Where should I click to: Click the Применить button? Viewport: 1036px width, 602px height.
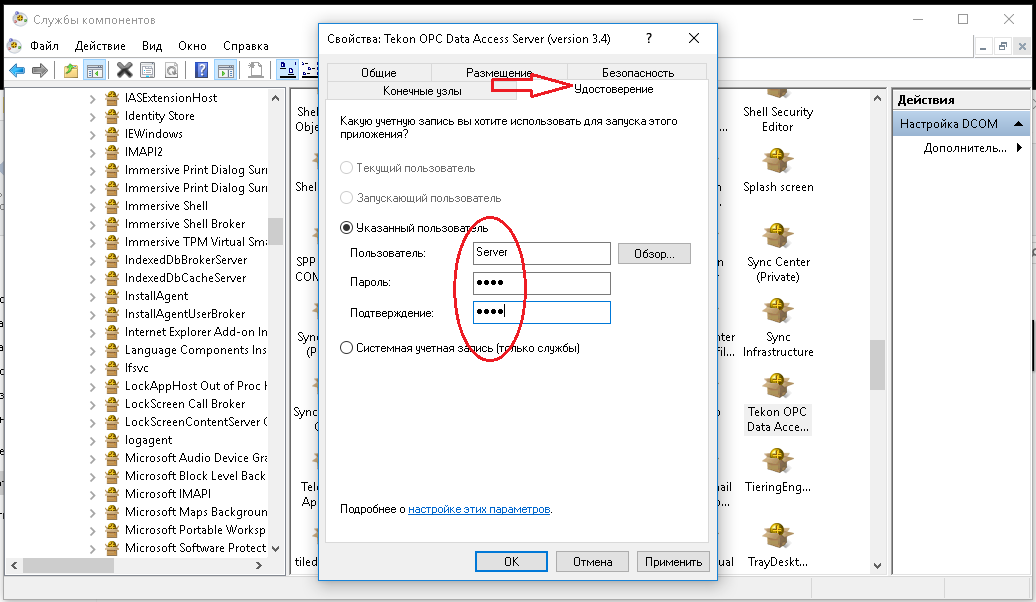pyautogui.click(x=673, y=562)
